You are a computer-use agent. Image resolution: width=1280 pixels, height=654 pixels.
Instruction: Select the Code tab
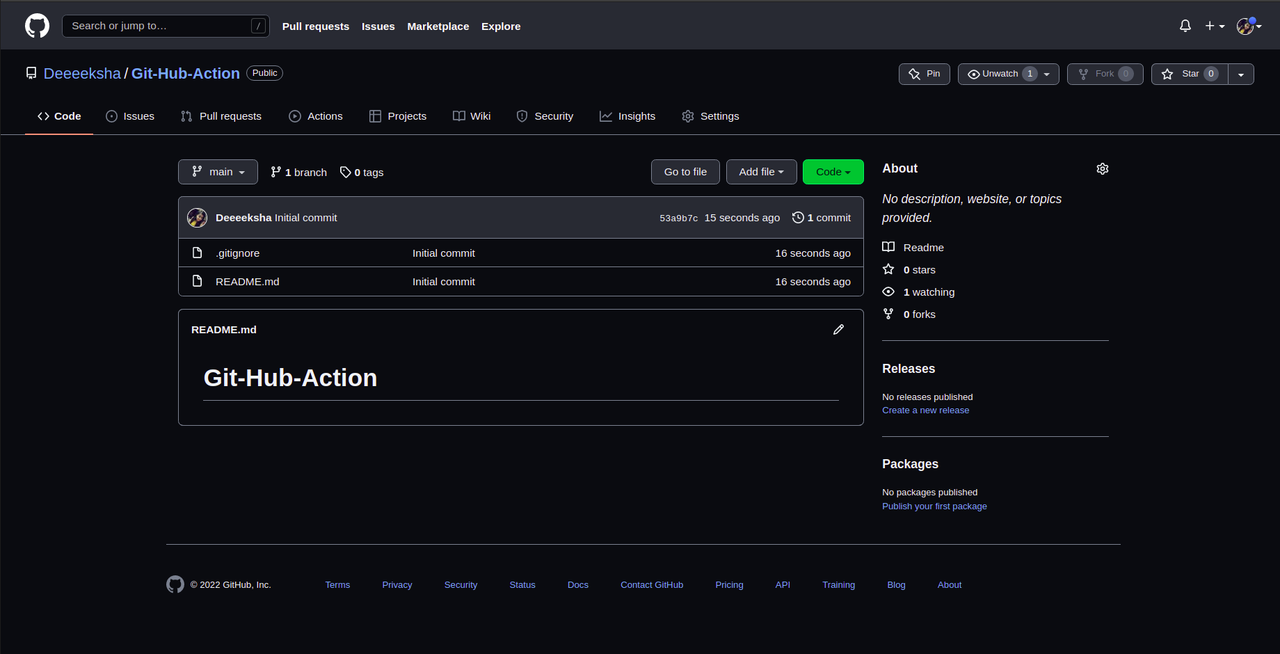59,116
